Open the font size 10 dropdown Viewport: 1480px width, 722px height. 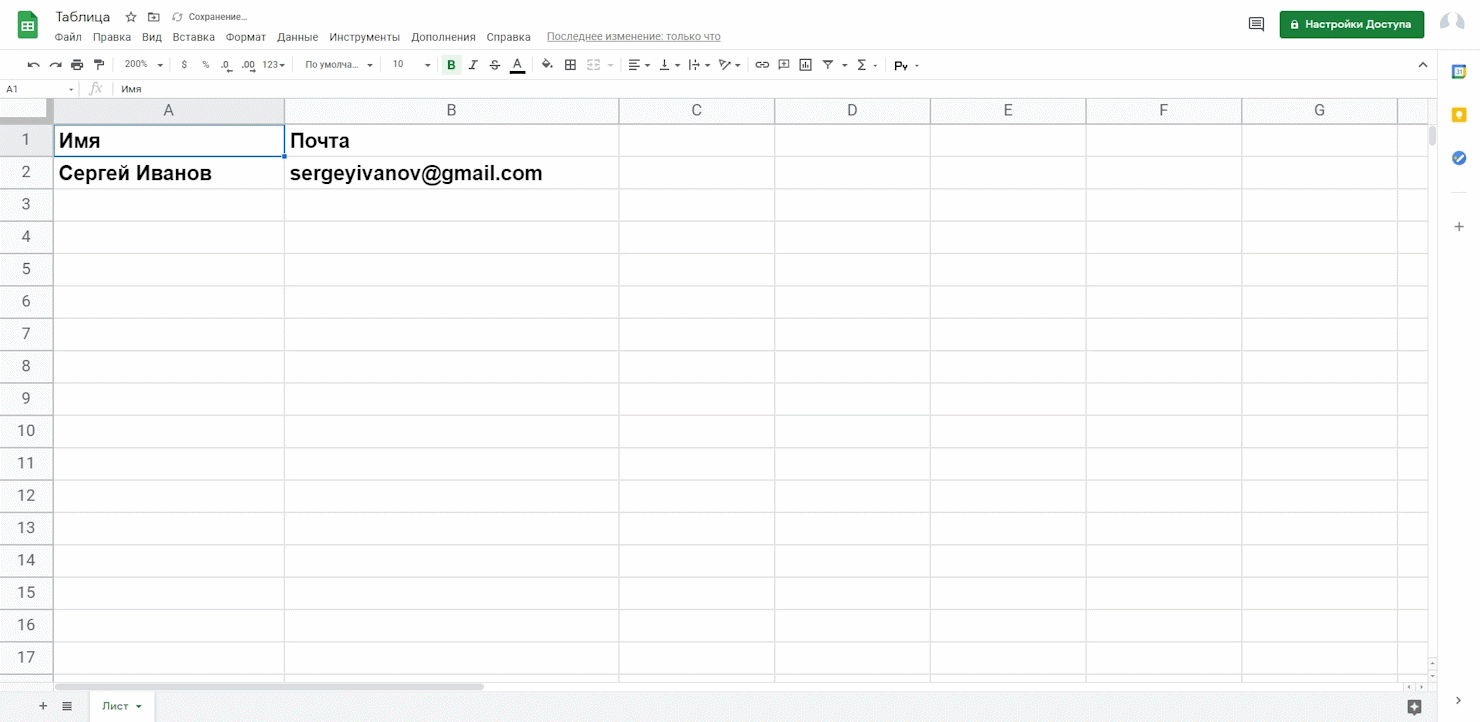[411, 65]
